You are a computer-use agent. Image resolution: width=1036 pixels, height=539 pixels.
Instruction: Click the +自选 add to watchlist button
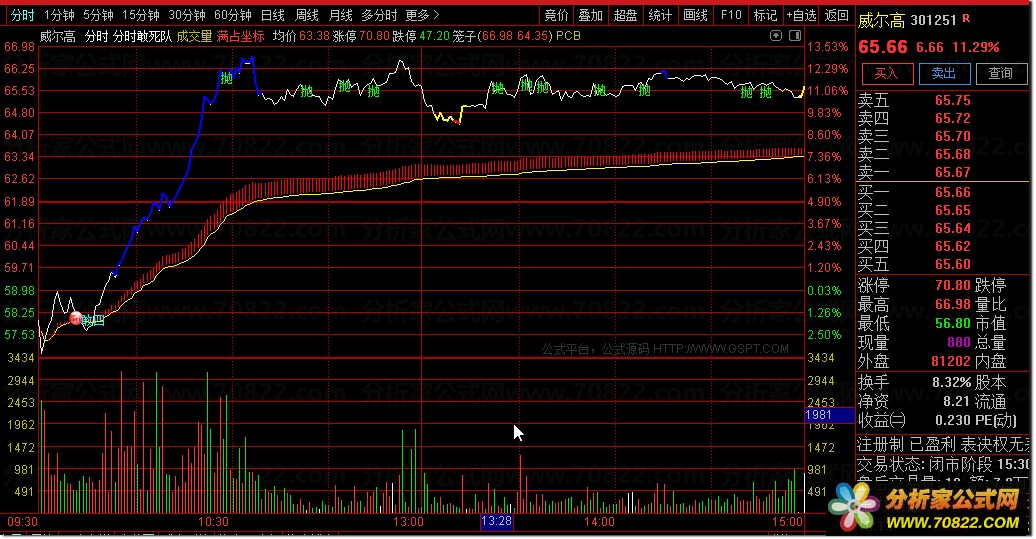click(x=801, y=15)
